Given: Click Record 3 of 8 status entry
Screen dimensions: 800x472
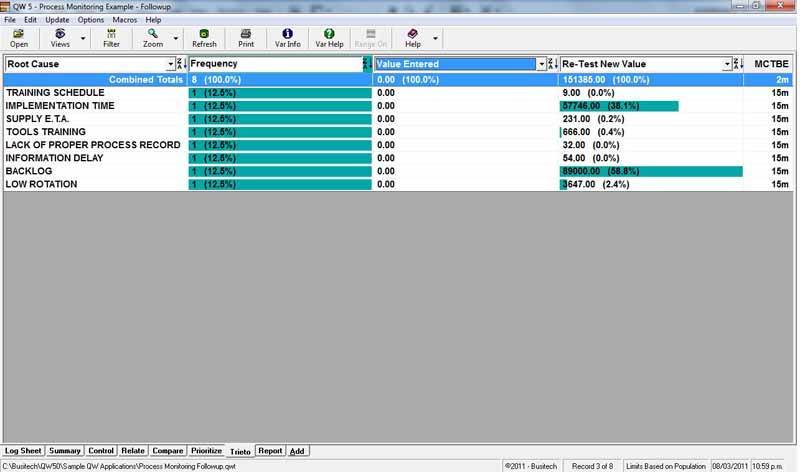Looking at the screenshot, I should click(x=592, y=466).
